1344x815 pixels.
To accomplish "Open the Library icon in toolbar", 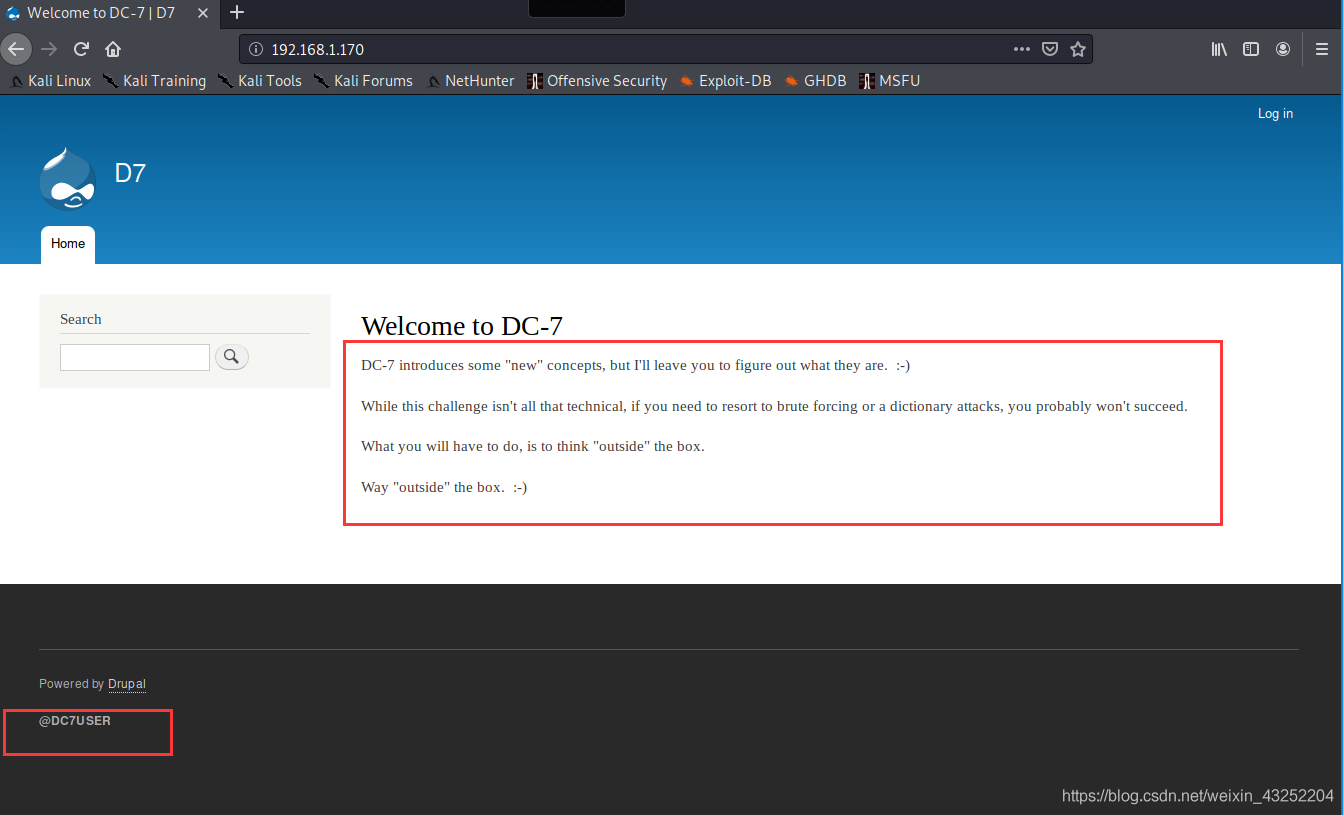I will coord(1219,49).
